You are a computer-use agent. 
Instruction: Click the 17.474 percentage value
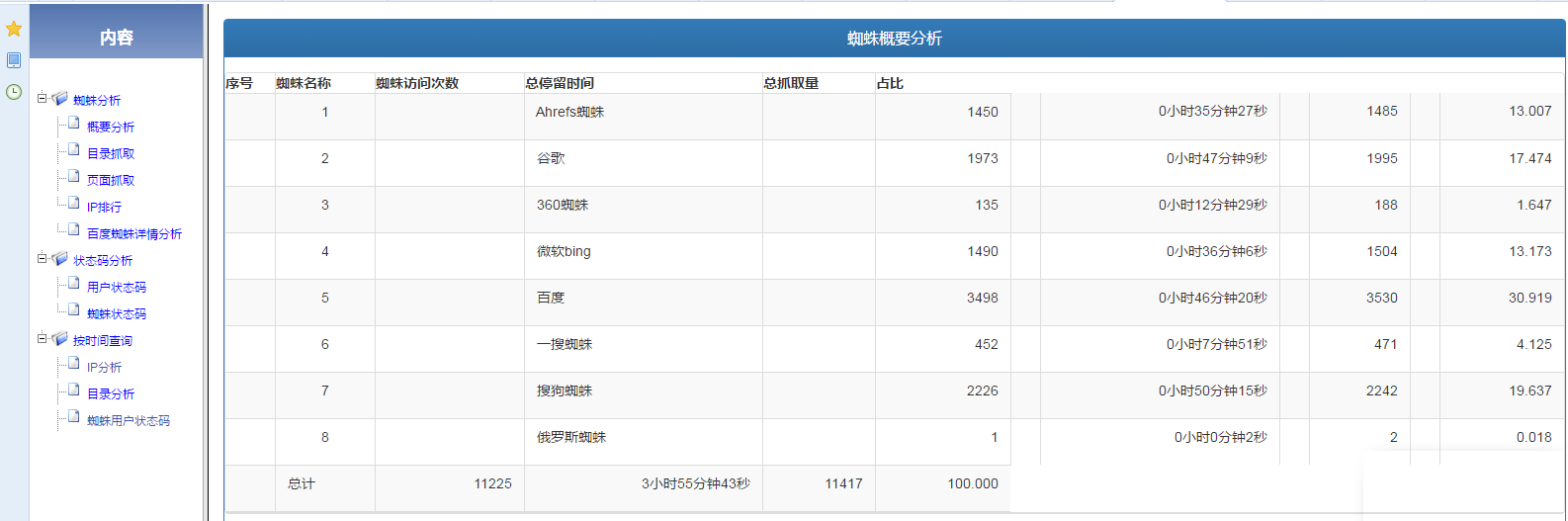tap(1530, 158)
